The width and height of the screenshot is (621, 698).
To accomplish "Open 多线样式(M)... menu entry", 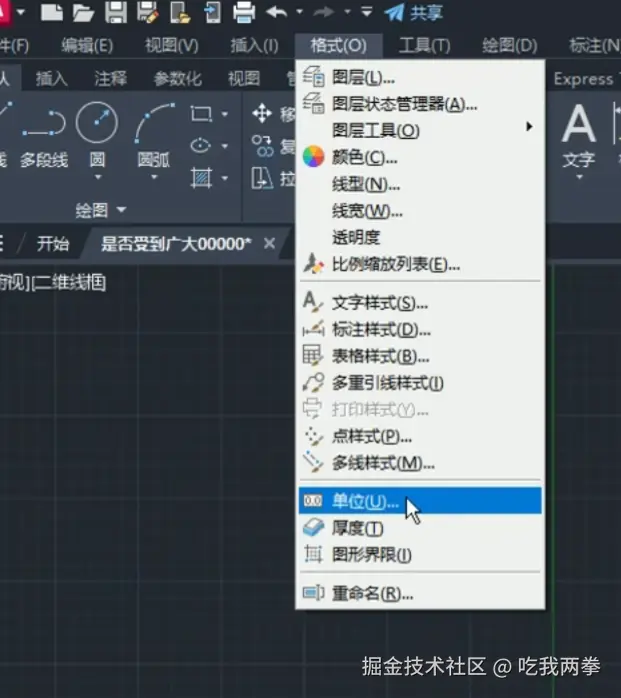I will [x=420, y=463].
